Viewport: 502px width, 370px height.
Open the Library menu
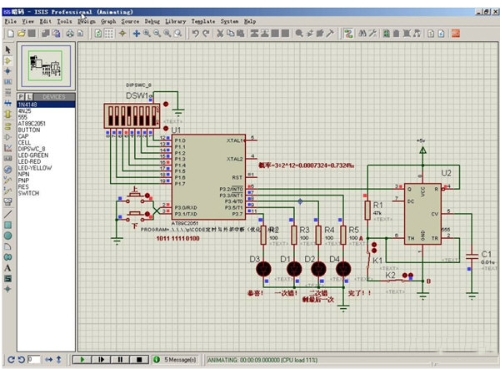176,21
